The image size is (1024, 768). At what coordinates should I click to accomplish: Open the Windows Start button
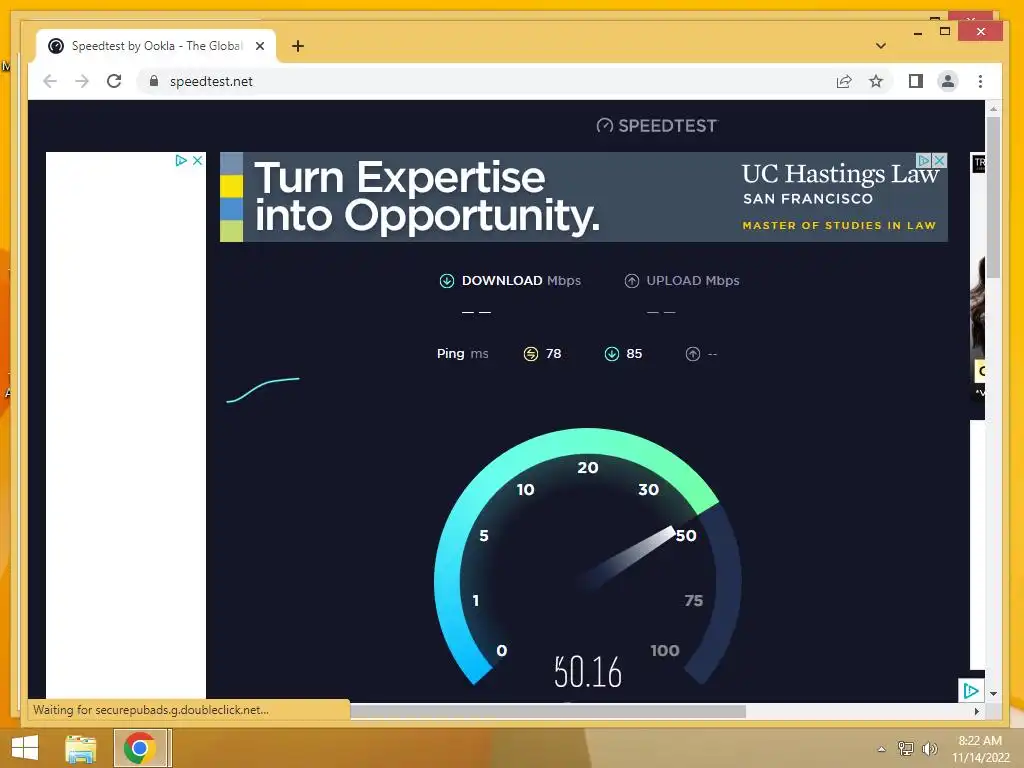[x=25, y=748]
